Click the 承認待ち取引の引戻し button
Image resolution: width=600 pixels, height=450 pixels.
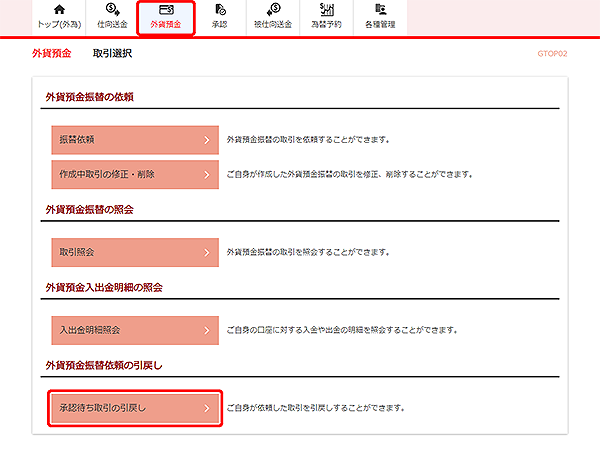(135, 408)
